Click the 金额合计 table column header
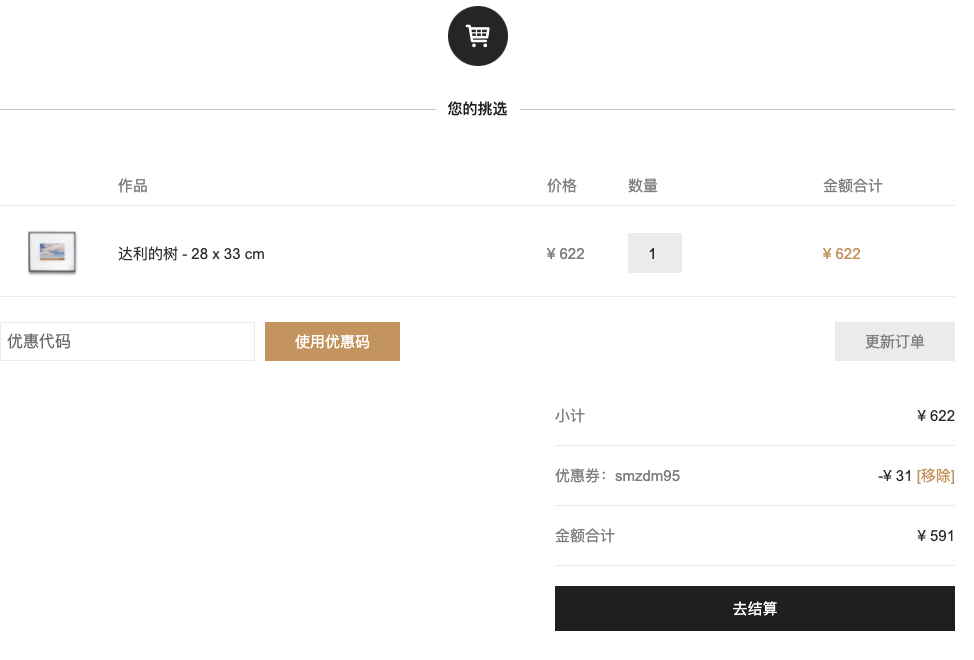 tap(853, 186)
